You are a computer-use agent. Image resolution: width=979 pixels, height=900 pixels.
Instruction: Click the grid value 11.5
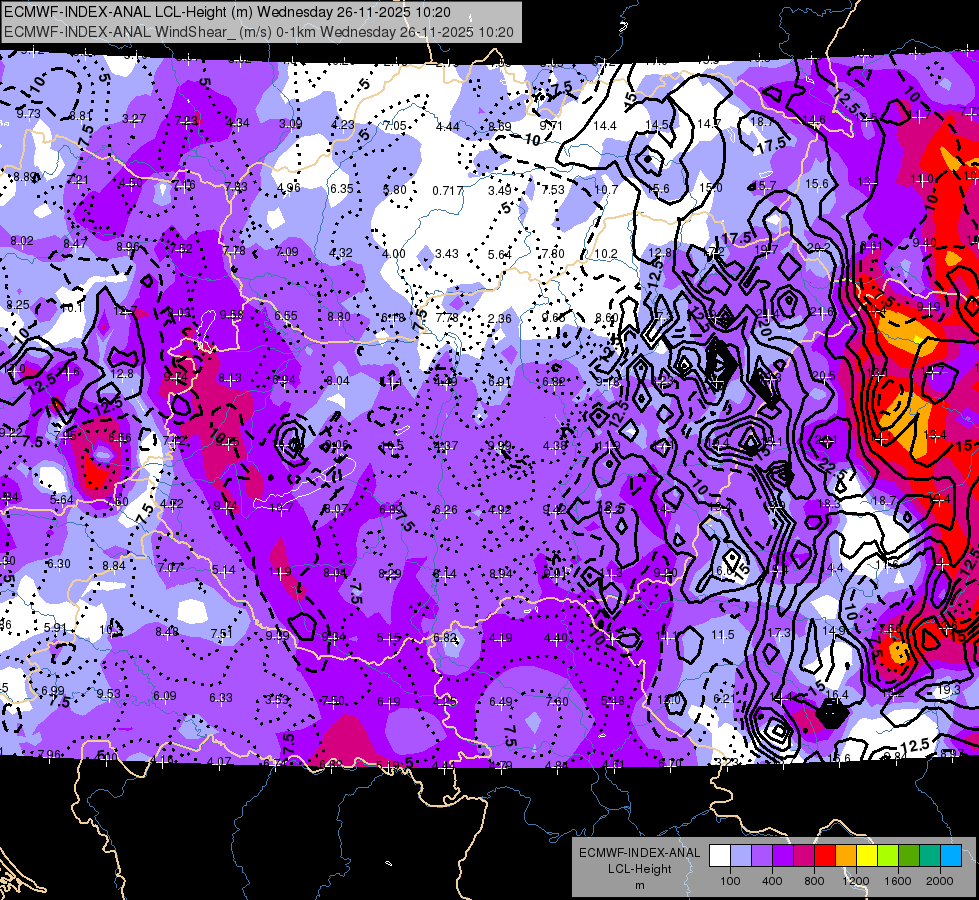[x=722, y=635]
